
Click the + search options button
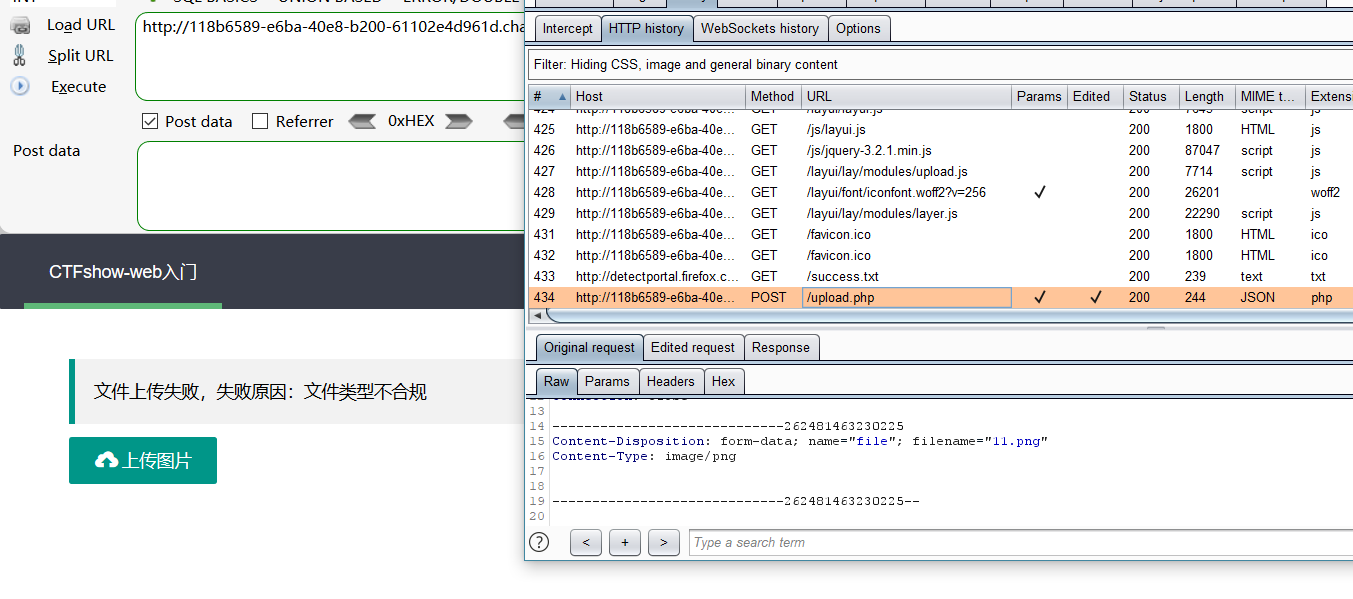pyautogui.click(x=625, y=542)
